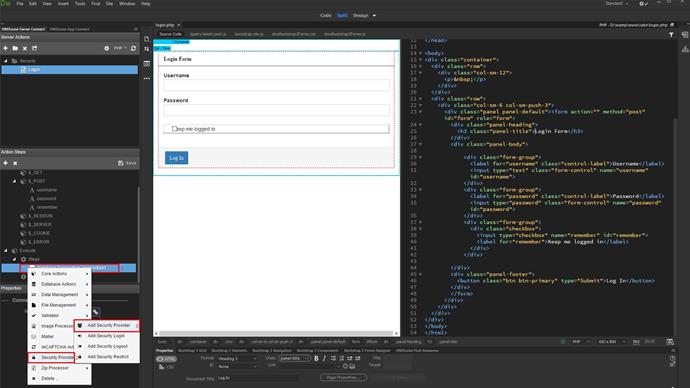Open window size dropdown in status bar

pyautogui.click(x=611, y=342)
